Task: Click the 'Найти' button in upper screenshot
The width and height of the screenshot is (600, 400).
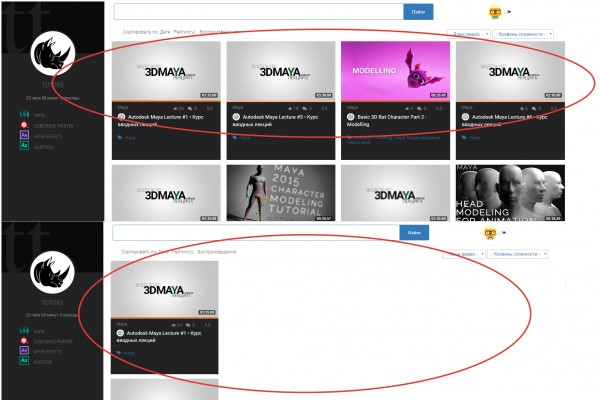Action: click(x=418, y=12)
